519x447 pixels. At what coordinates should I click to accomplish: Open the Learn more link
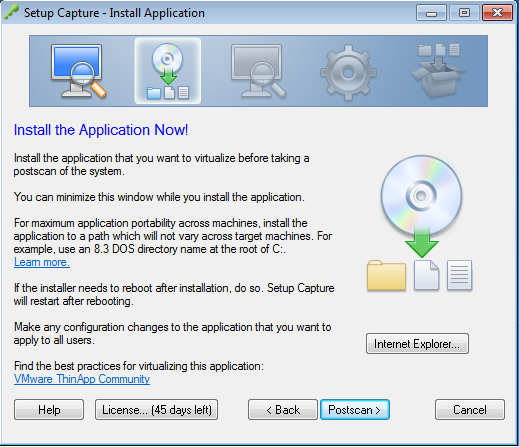click(42, 262)
